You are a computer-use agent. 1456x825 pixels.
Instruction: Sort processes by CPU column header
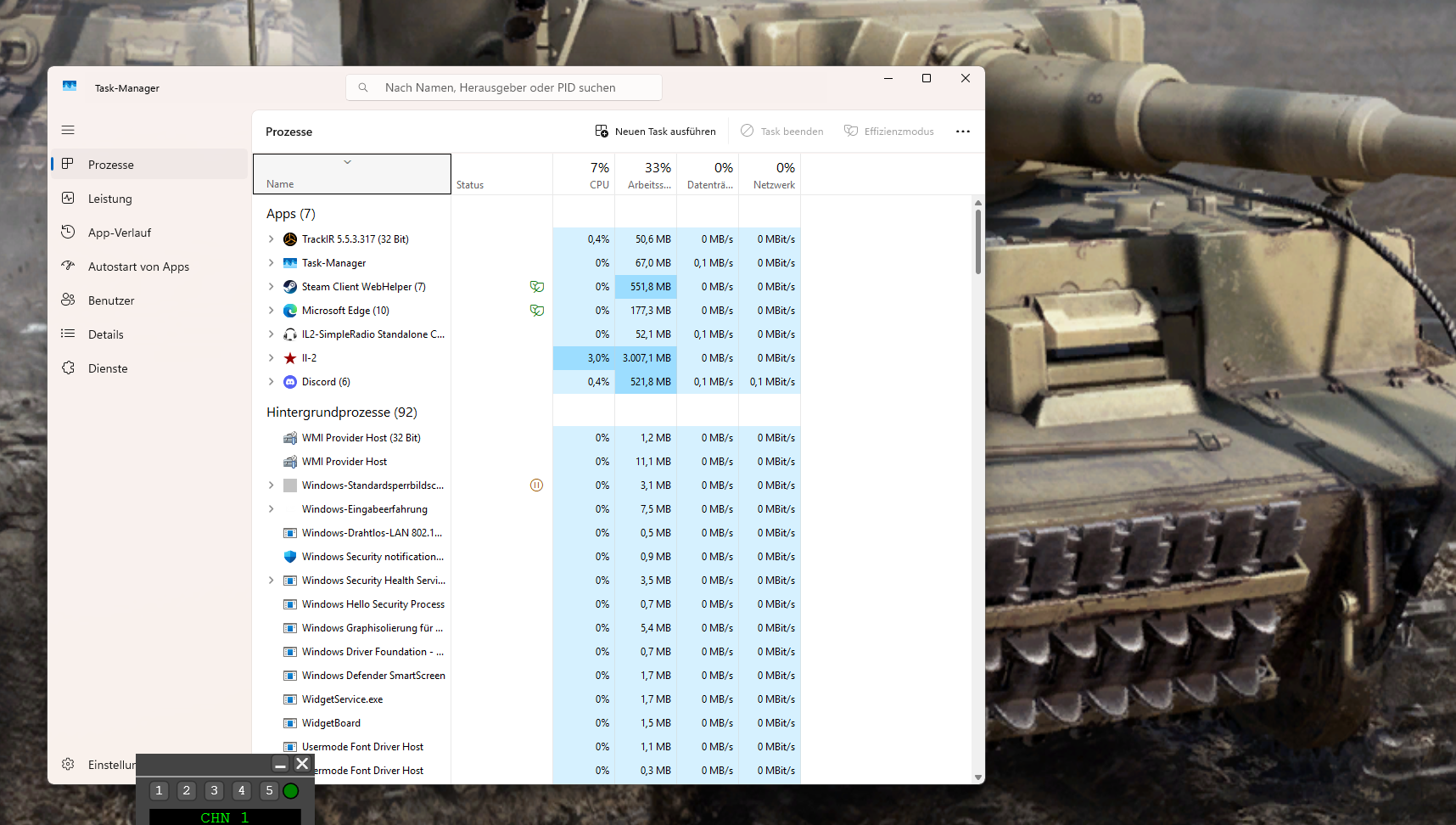(598, 175)
